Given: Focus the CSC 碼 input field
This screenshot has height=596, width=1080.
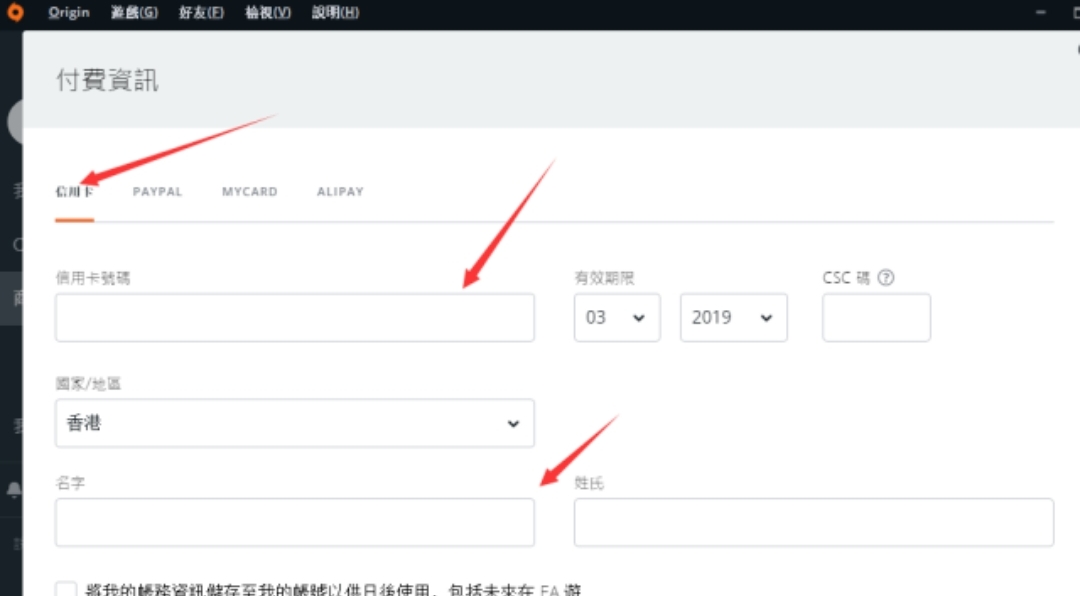Looking at the screenshot, I should [876, 318].
